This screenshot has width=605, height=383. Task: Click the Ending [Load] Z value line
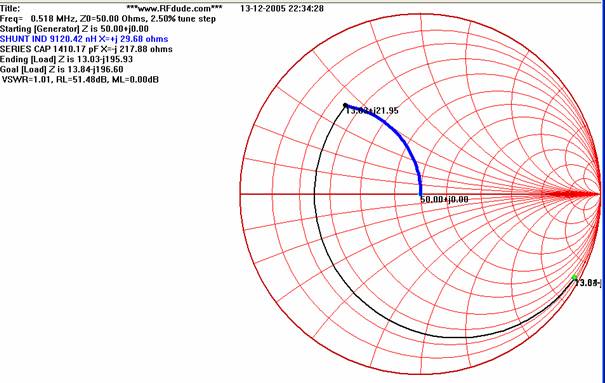pos(66,59)
